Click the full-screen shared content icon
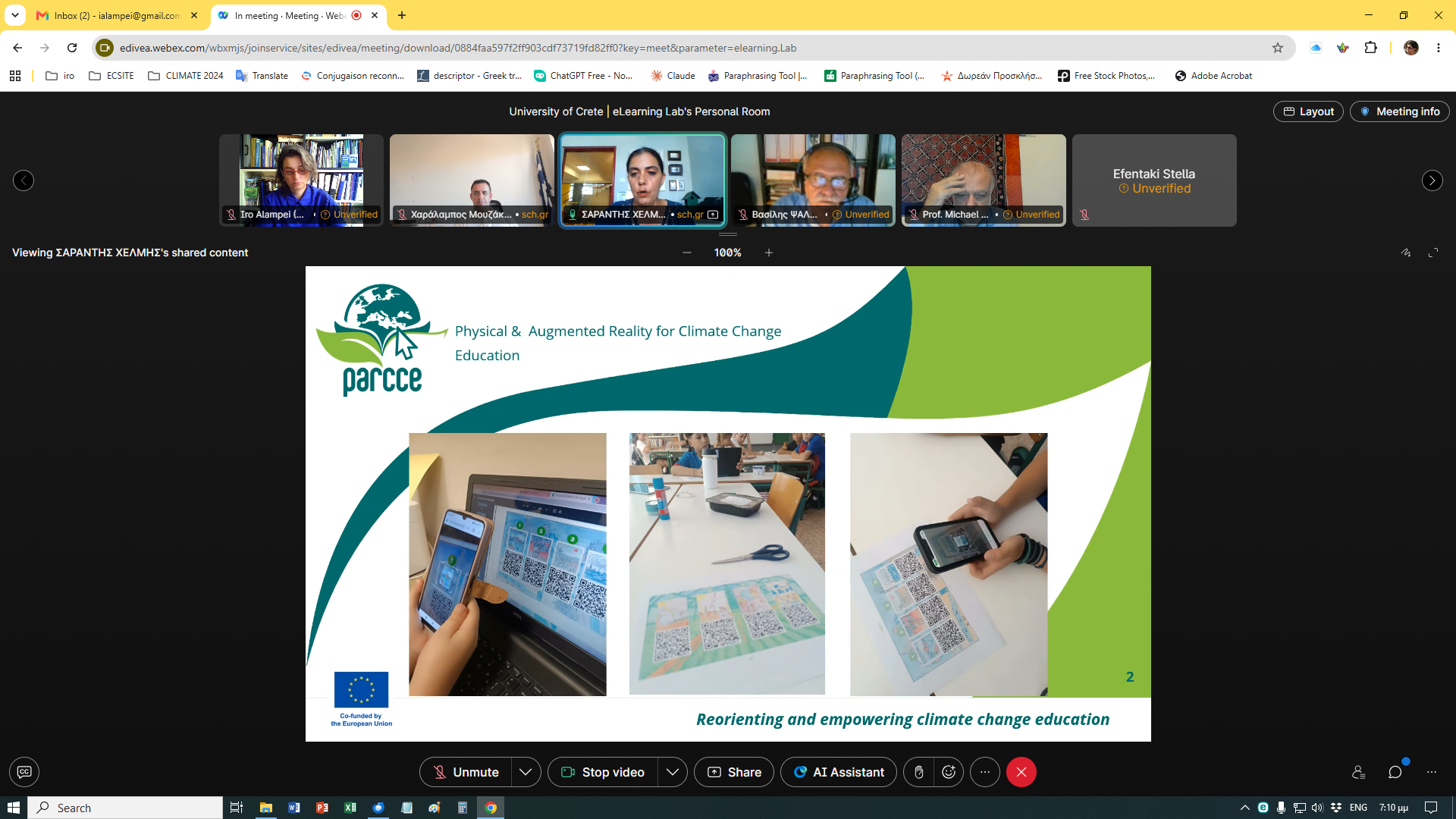This screenshot has height=819, width=1456. pos(1433,253)
